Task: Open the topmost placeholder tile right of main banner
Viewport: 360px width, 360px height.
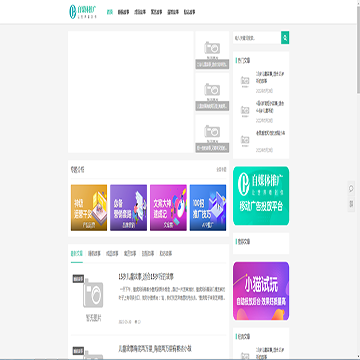Action: 212,50
